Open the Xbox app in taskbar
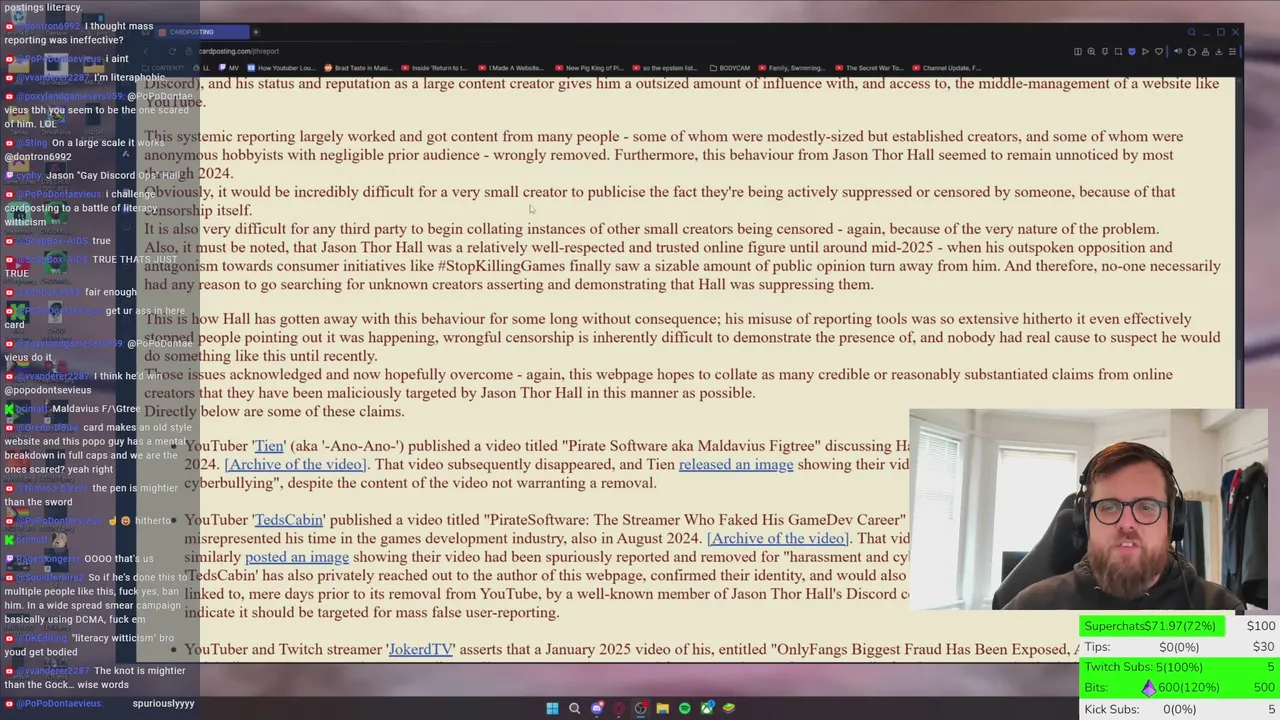The width and height of the screenshot is (1280, 720). (x=707, y=708)
